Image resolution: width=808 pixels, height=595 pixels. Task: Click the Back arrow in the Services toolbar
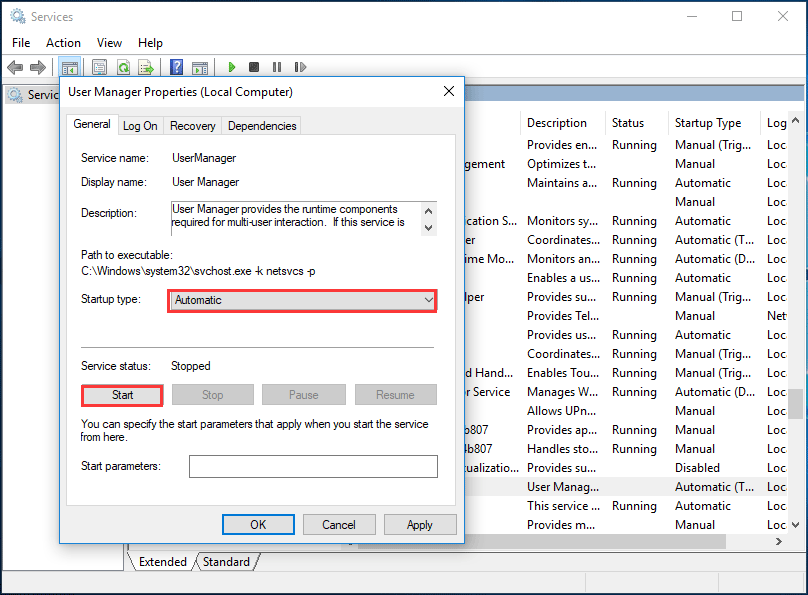[15, 67]
